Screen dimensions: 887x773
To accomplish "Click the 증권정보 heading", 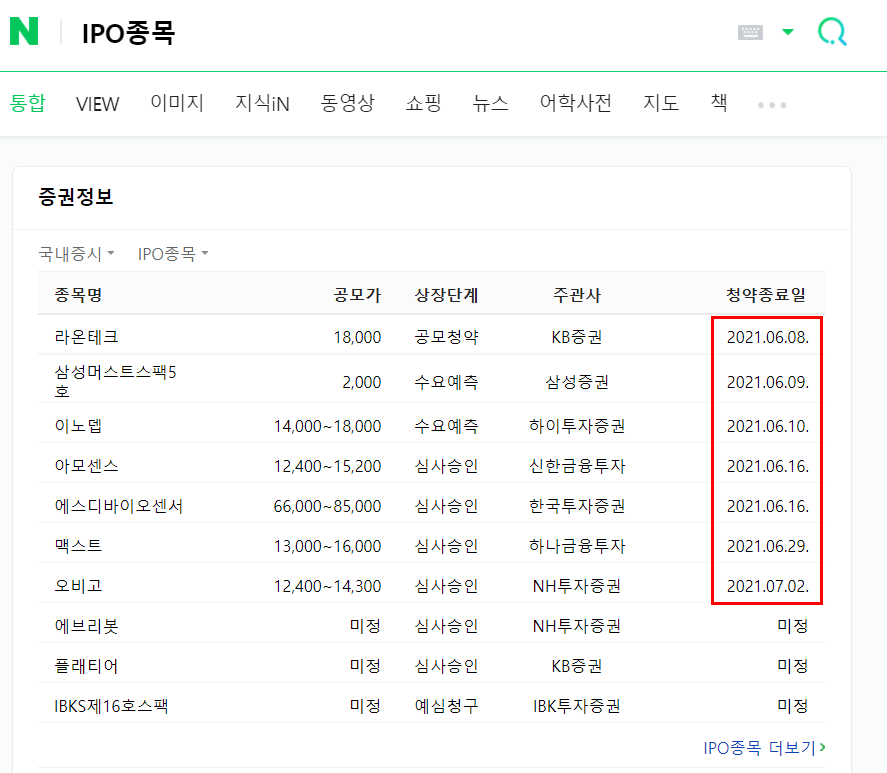I will (76, 197).
